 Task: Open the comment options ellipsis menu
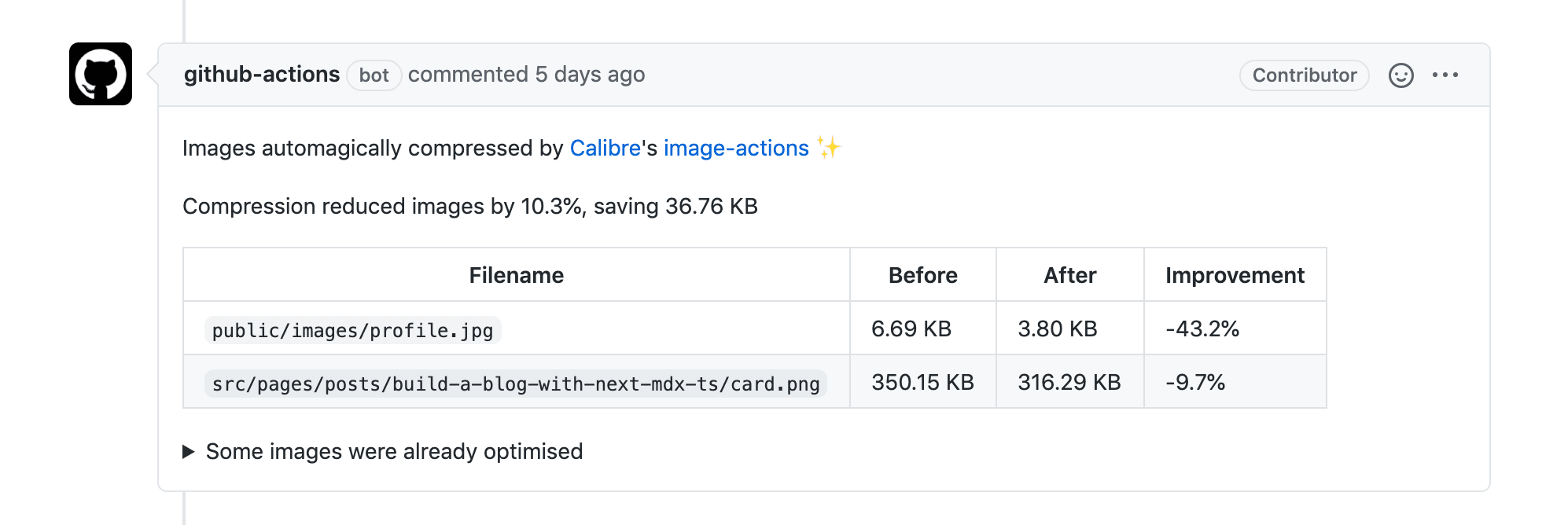pyautogui.click(x=1445, y=75)
